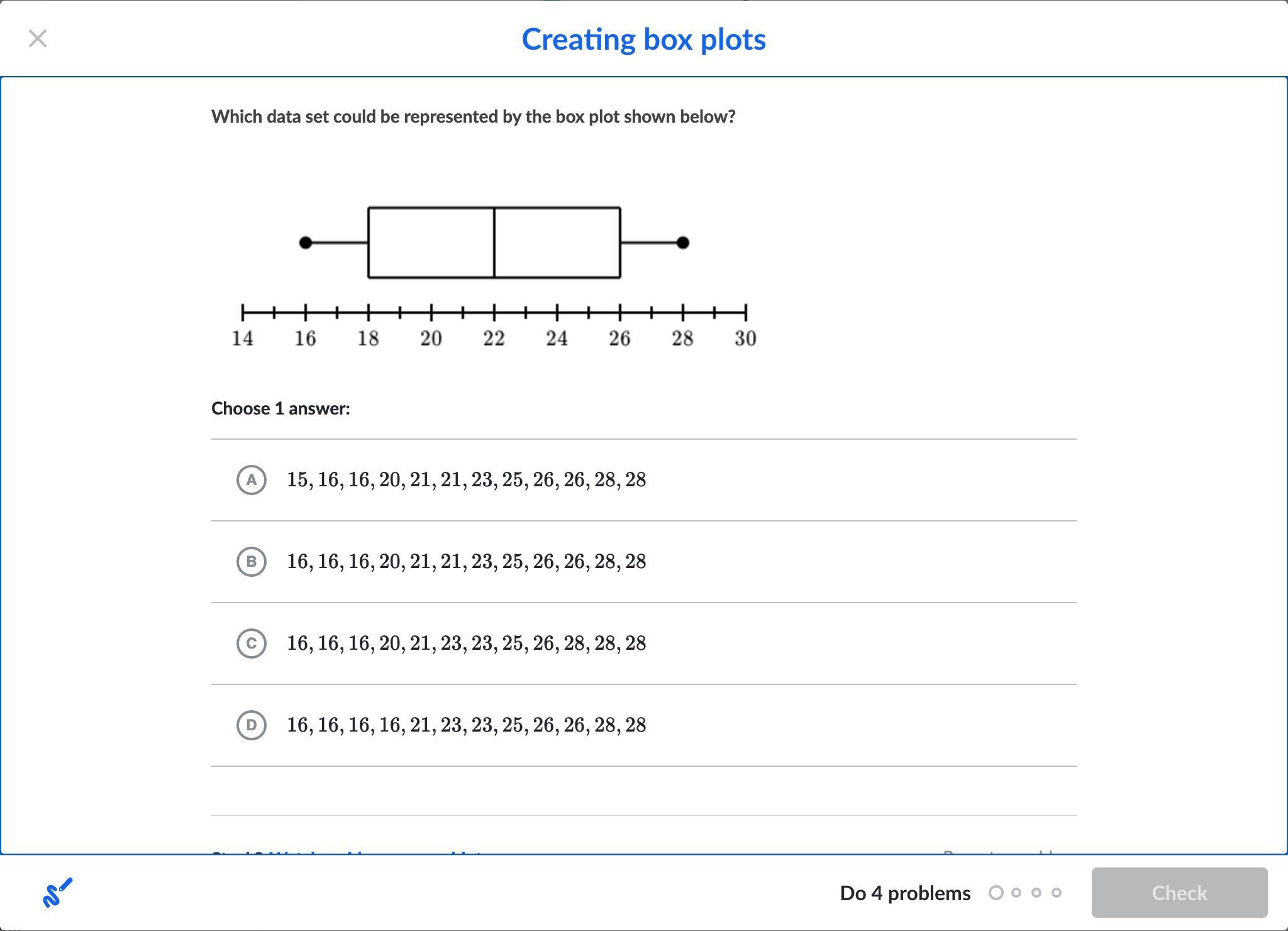Click the third problem progress circle

(1036, 893)
